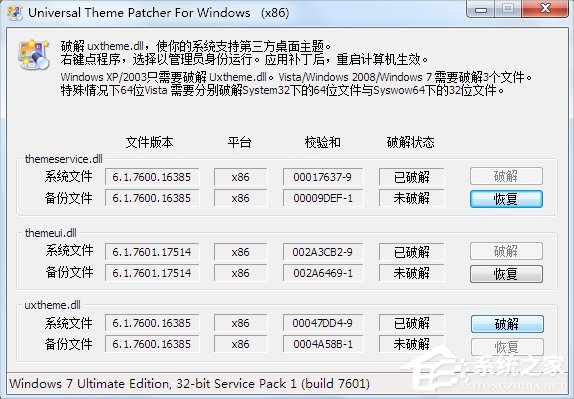
Task: Select themeui.dll backup file version field
Action: coord(152,273)
